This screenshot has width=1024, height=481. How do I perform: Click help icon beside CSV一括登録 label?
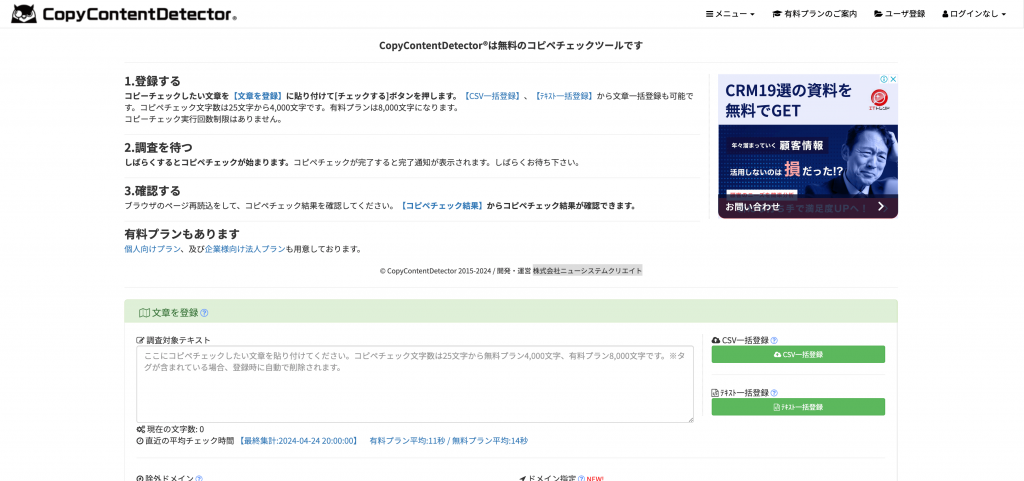[774, 340]
